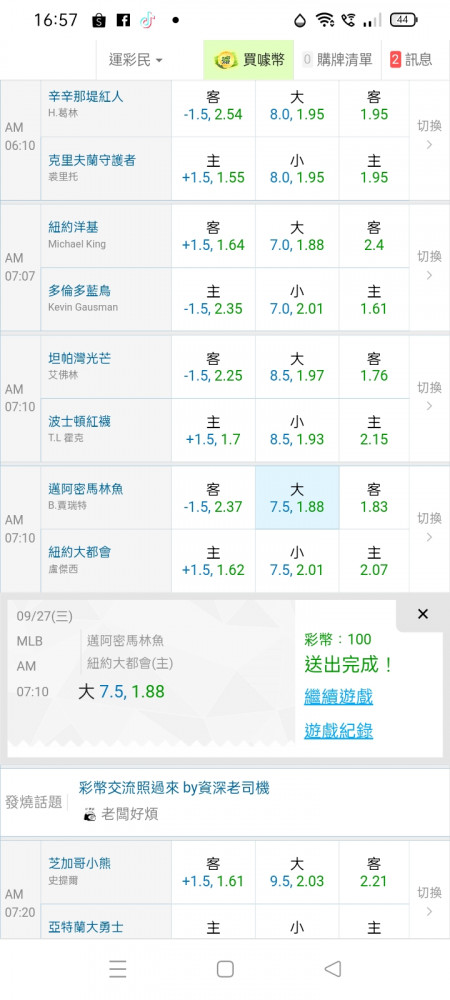The height and width of the screenshot is (1000, 450).
Task: Close the bet confirmation slip
Action: click(423, 614)
